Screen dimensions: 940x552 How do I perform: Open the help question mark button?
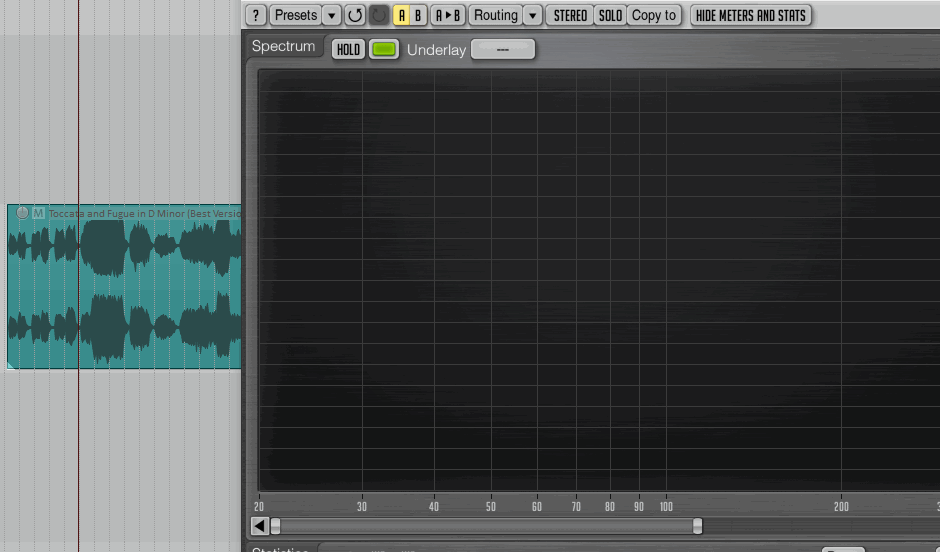(256, 15)
